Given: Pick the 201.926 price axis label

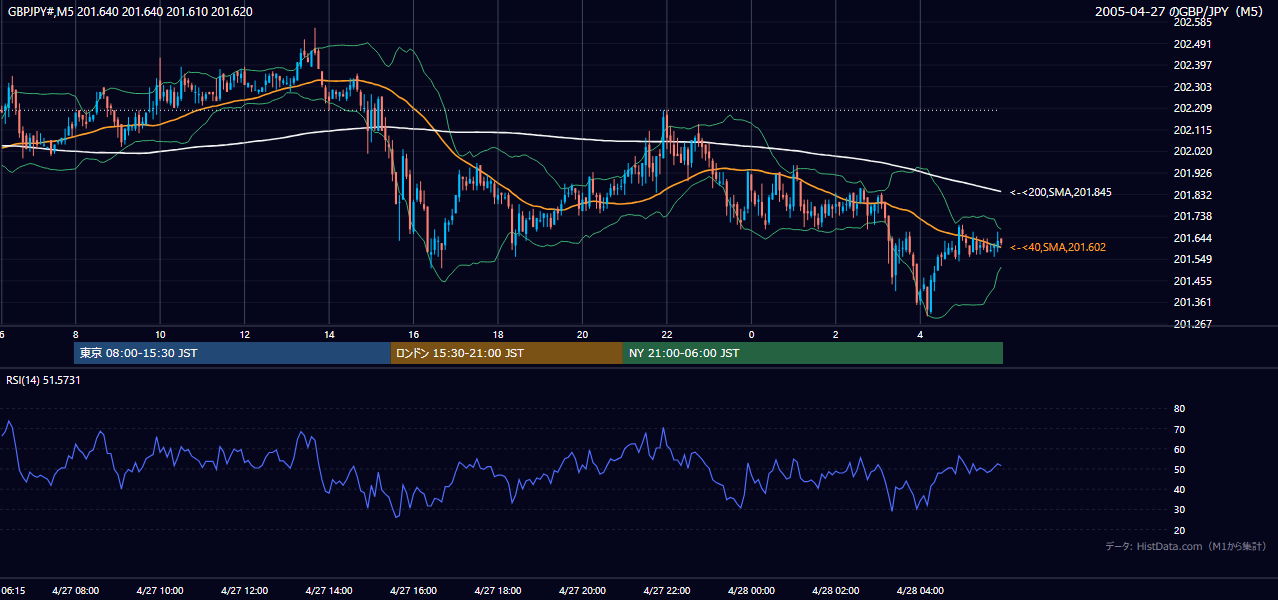Looking at the screenshot, I should point(1192,173).
